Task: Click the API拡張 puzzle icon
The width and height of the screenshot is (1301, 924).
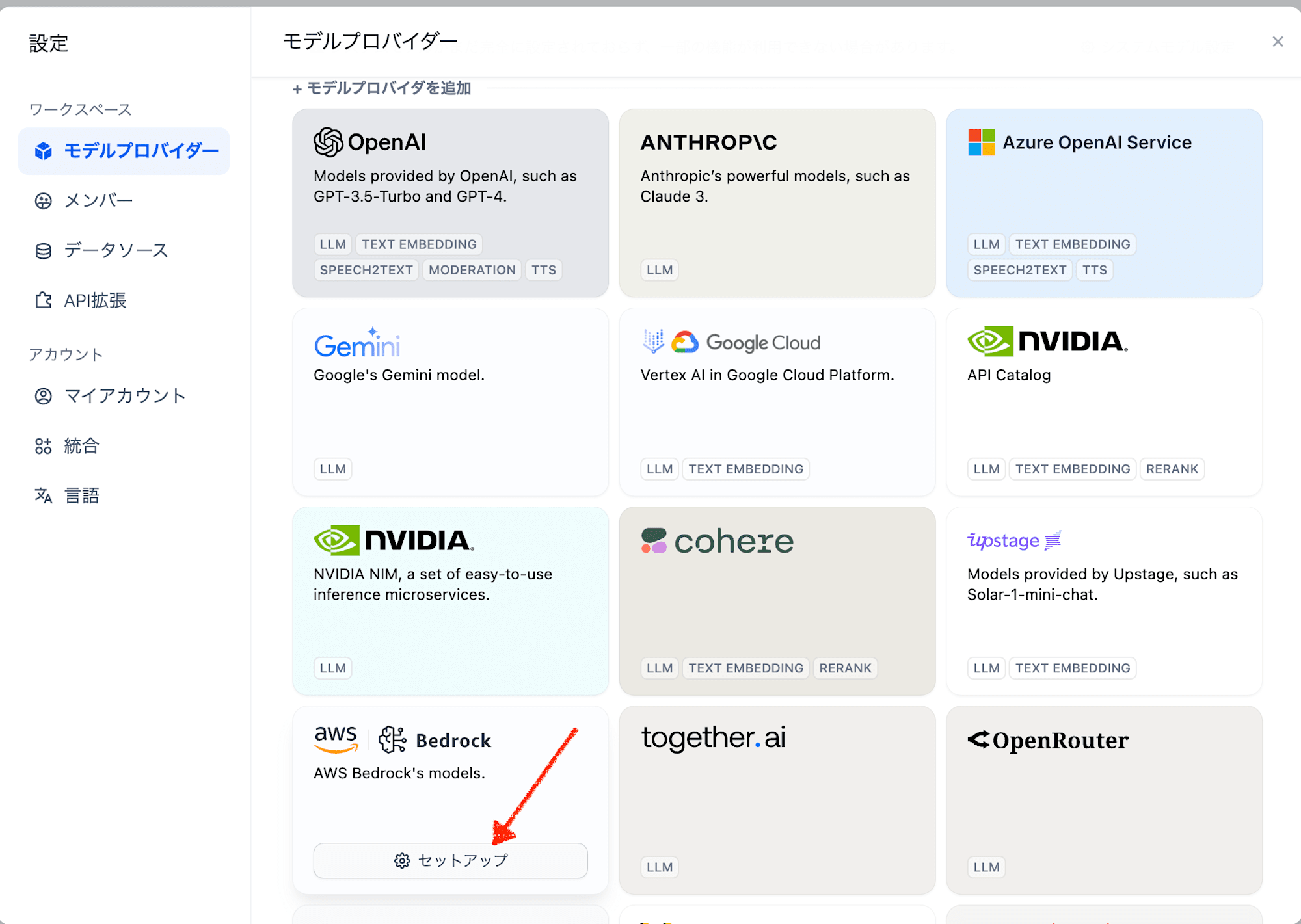Action: [44, 300]
